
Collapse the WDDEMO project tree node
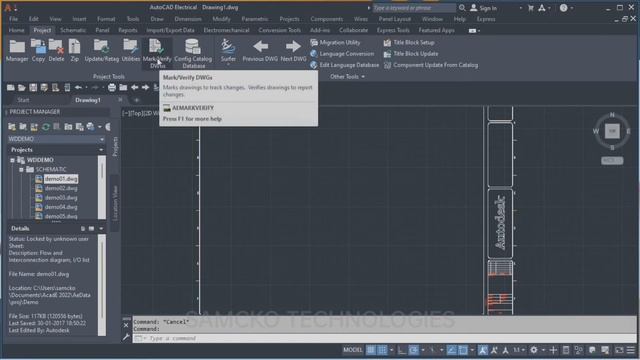[12, 160]
